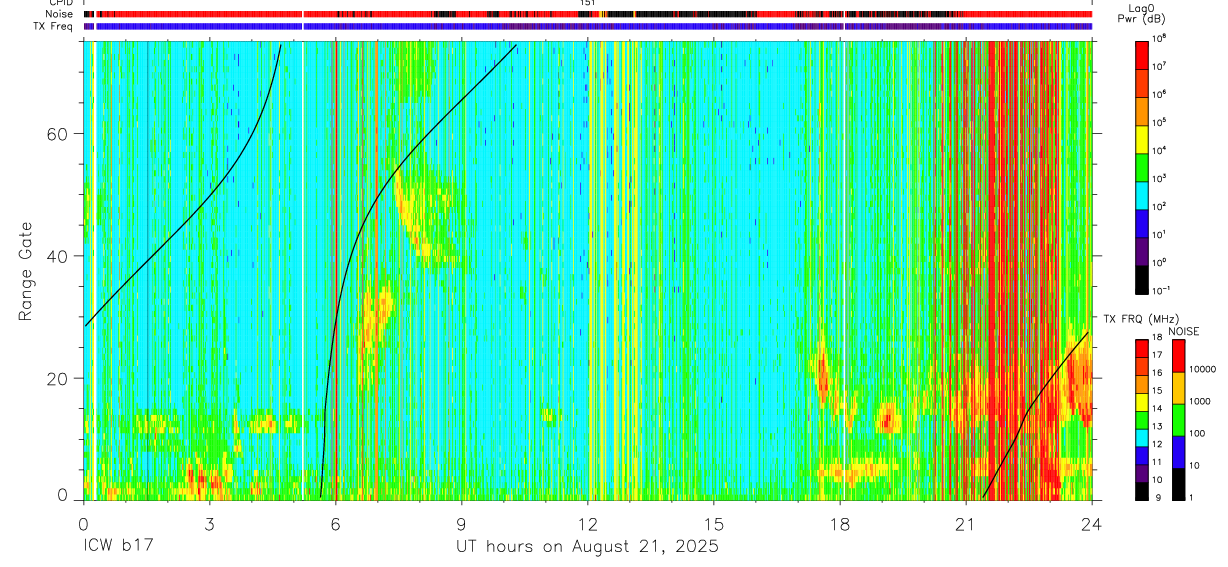This screenshot has height=567, width=1228.
Task: Click the blue TX Freq strip above the plot
Action: 588,27
